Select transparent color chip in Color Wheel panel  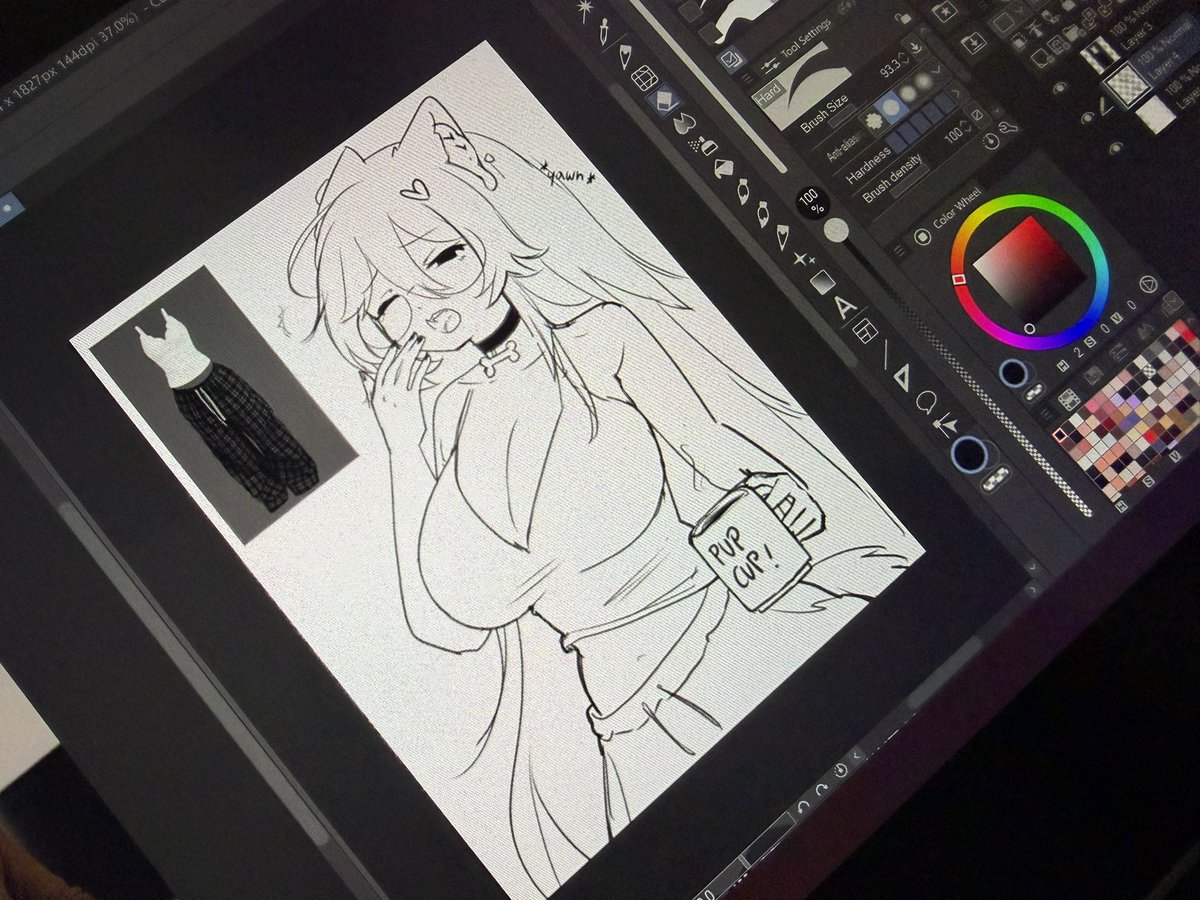coord(1034,391)
